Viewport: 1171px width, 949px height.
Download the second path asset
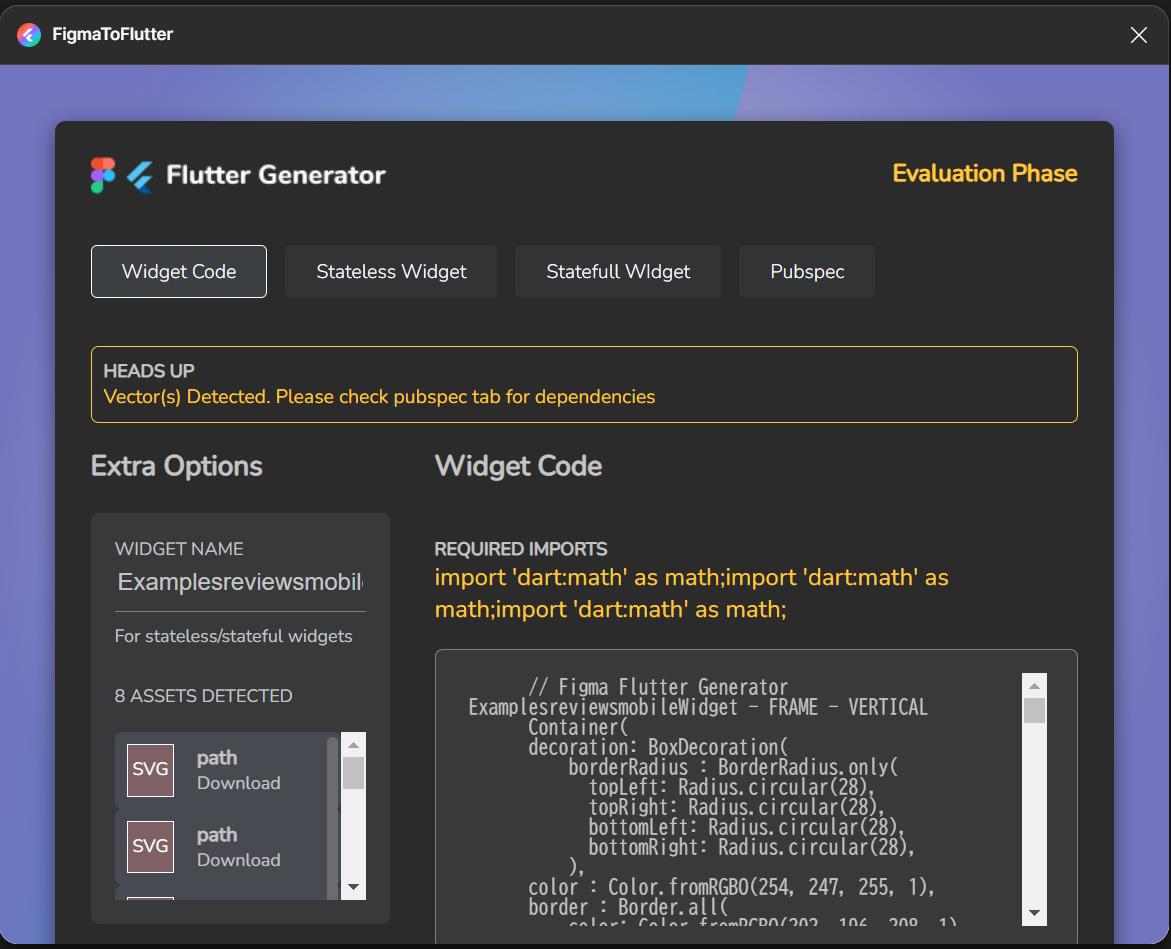tap(238, 859)
